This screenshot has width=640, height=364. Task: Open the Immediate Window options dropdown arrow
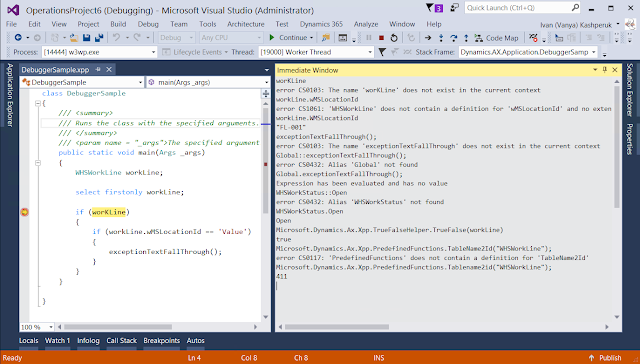[595, 70]
